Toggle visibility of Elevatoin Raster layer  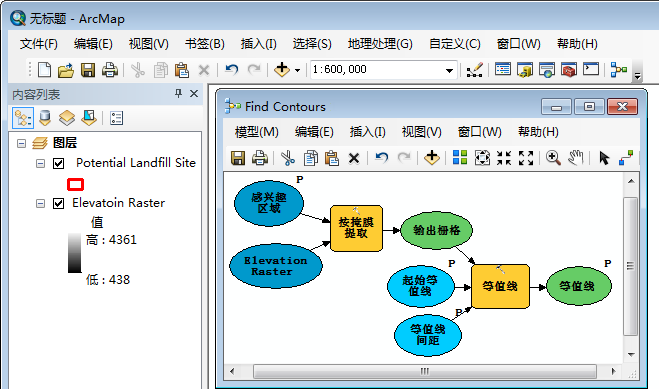point(58,203)
